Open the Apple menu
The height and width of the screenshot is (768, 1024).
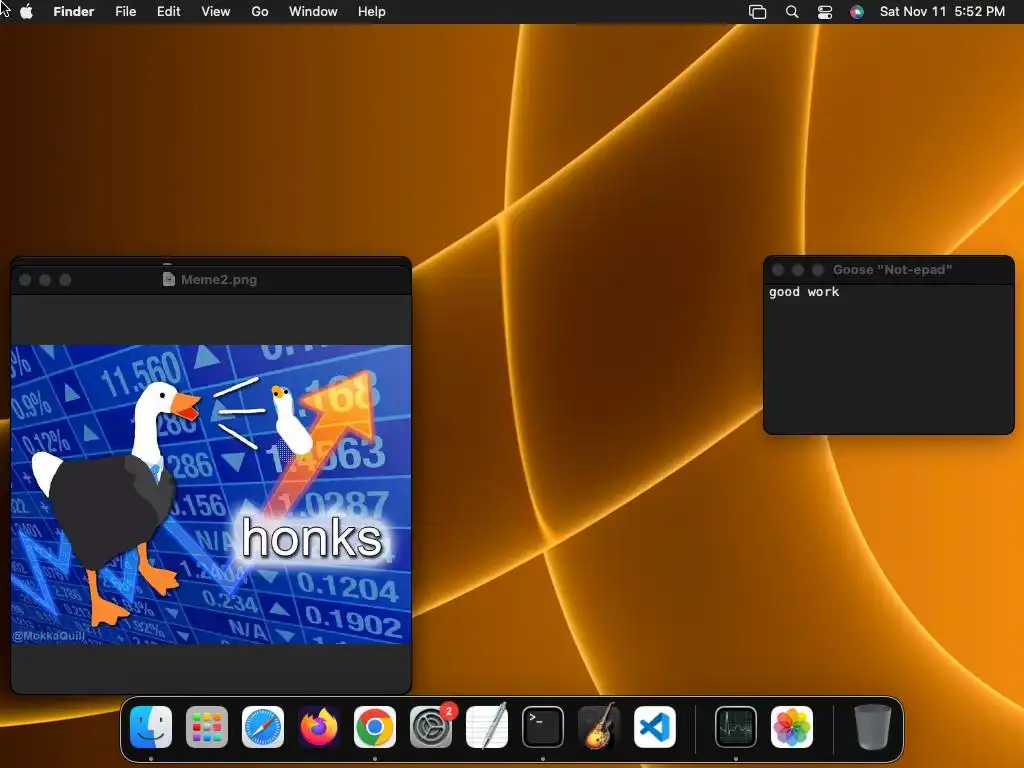coord(27,12)
